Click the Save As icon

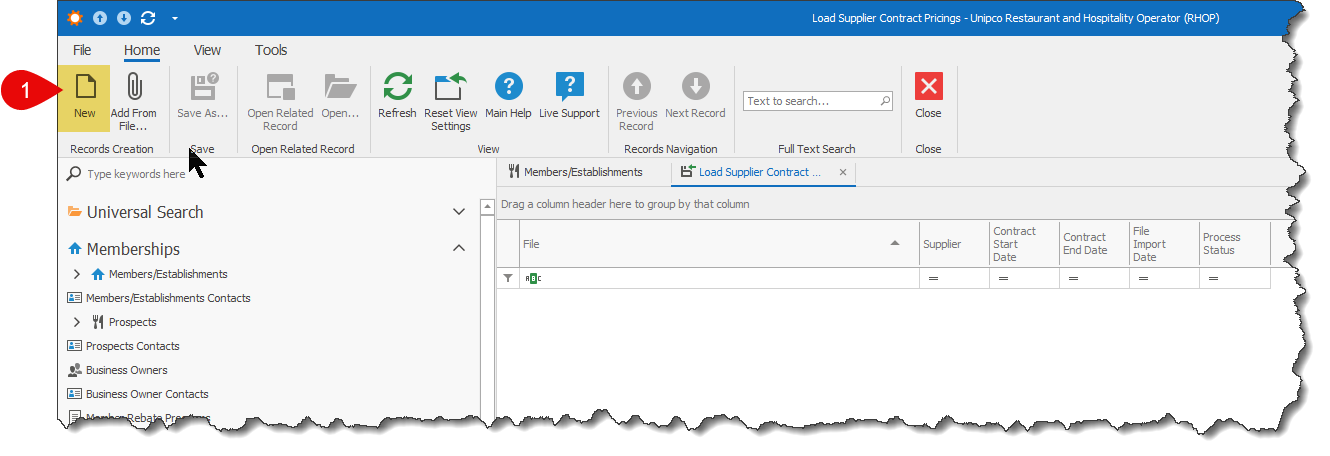[x=203, y=86]
